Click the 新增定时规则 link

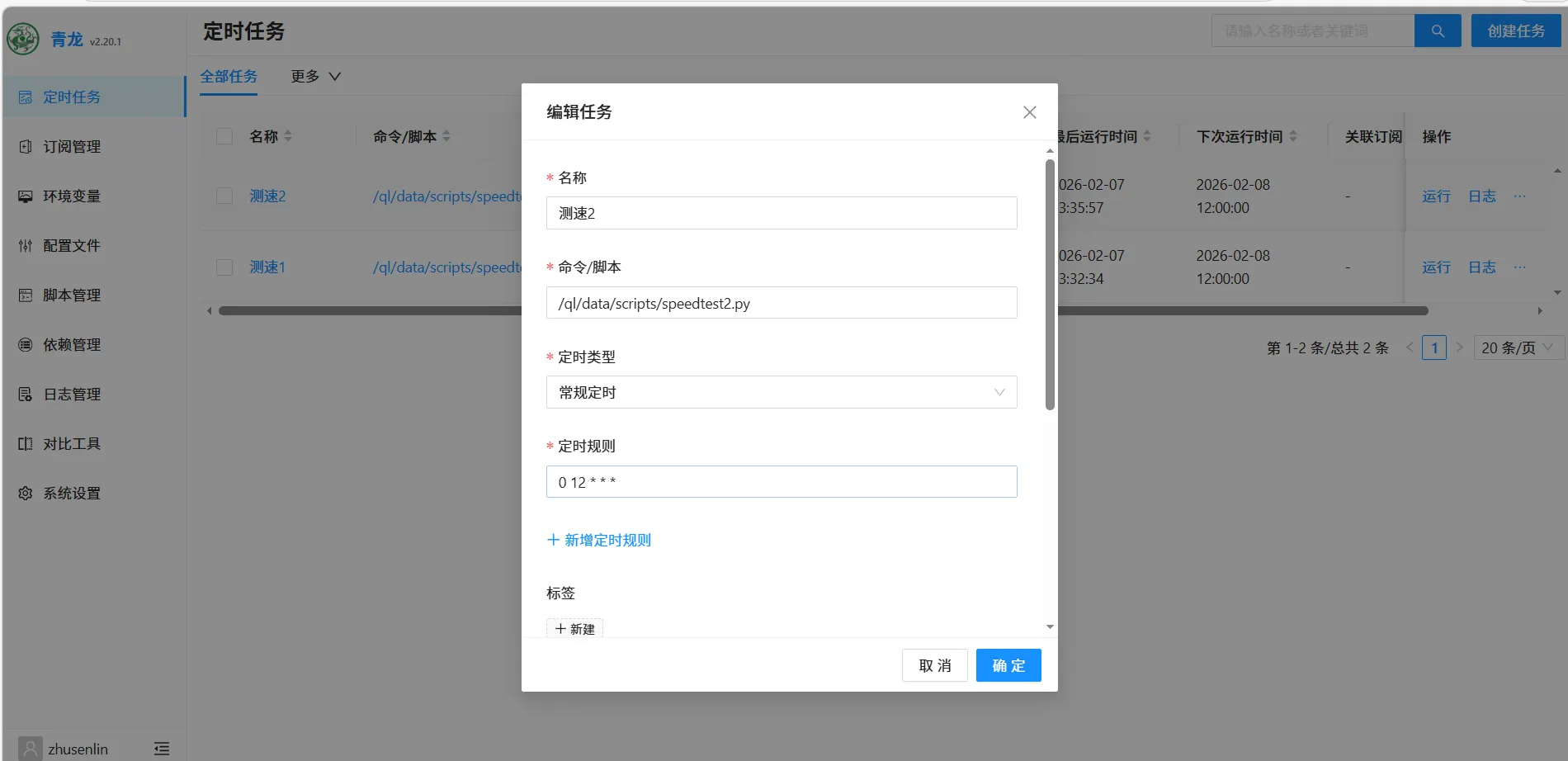click(x=599, y=541)
